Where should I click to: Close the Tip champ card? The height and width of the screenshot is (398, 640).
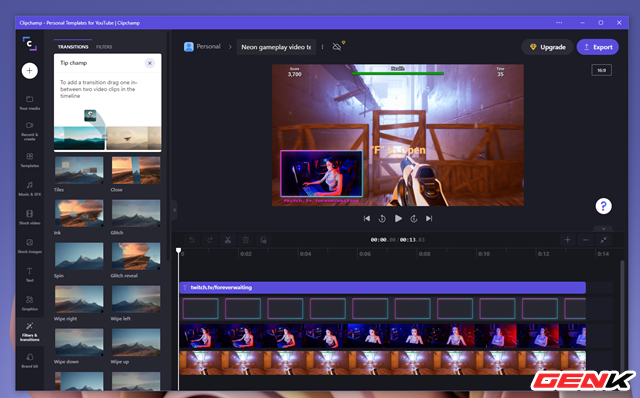150,63
